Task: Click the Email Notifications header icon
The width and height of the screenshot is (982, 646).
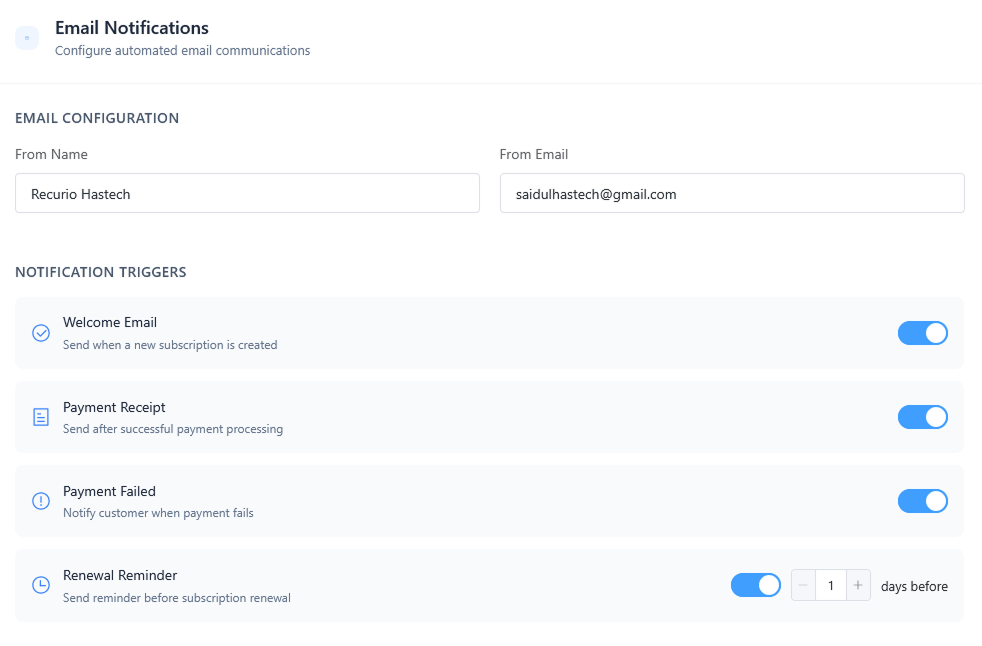Action: (27, 37)
